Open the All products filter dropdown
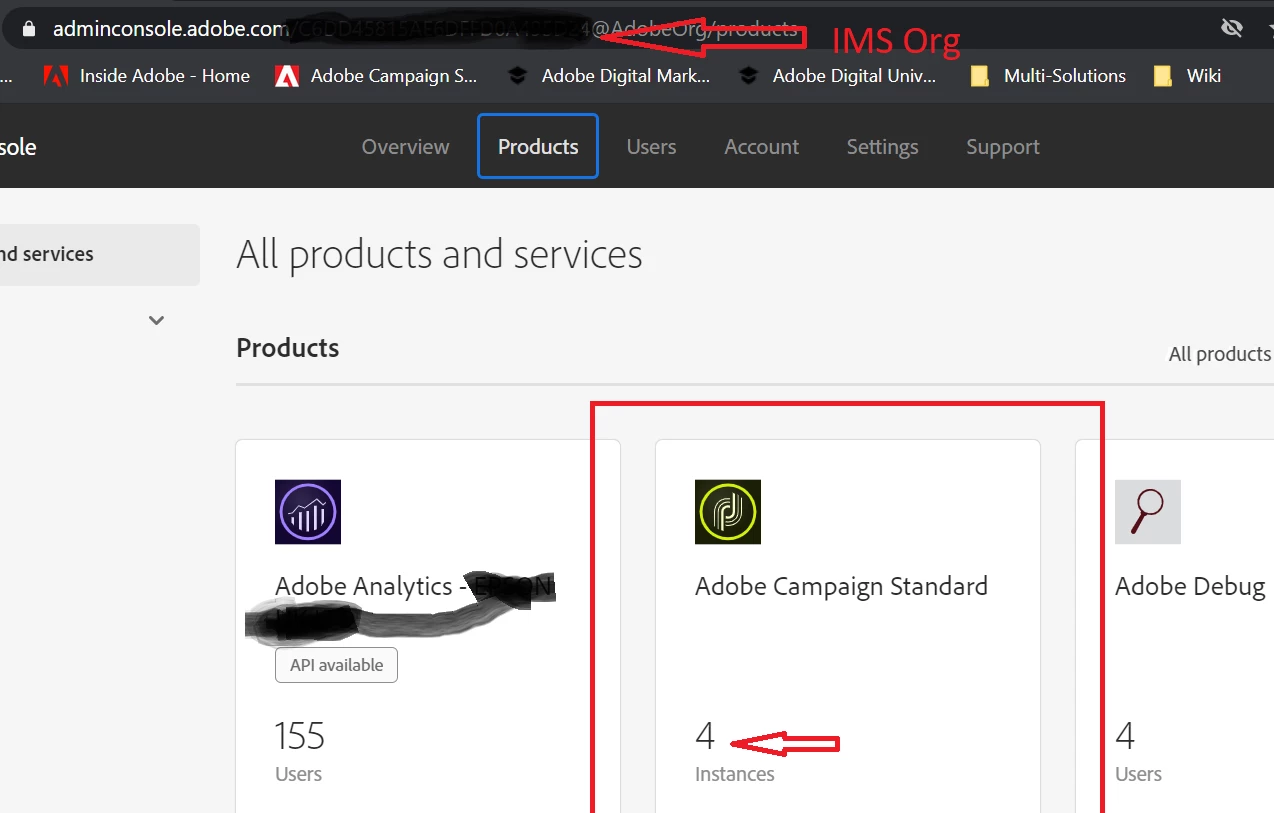The width and height of the screenshot is (1274, 813). 1220,354
